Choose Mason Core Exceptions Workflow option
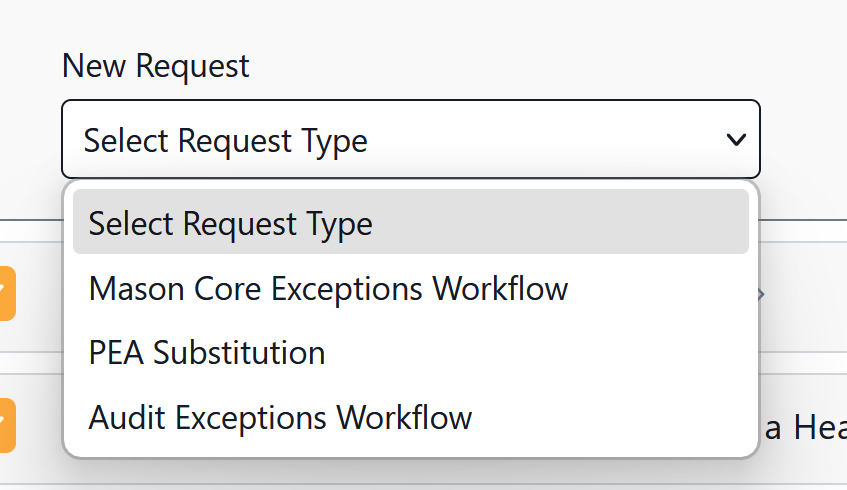This screenshot has height=490, width=847. click(328, 289)
